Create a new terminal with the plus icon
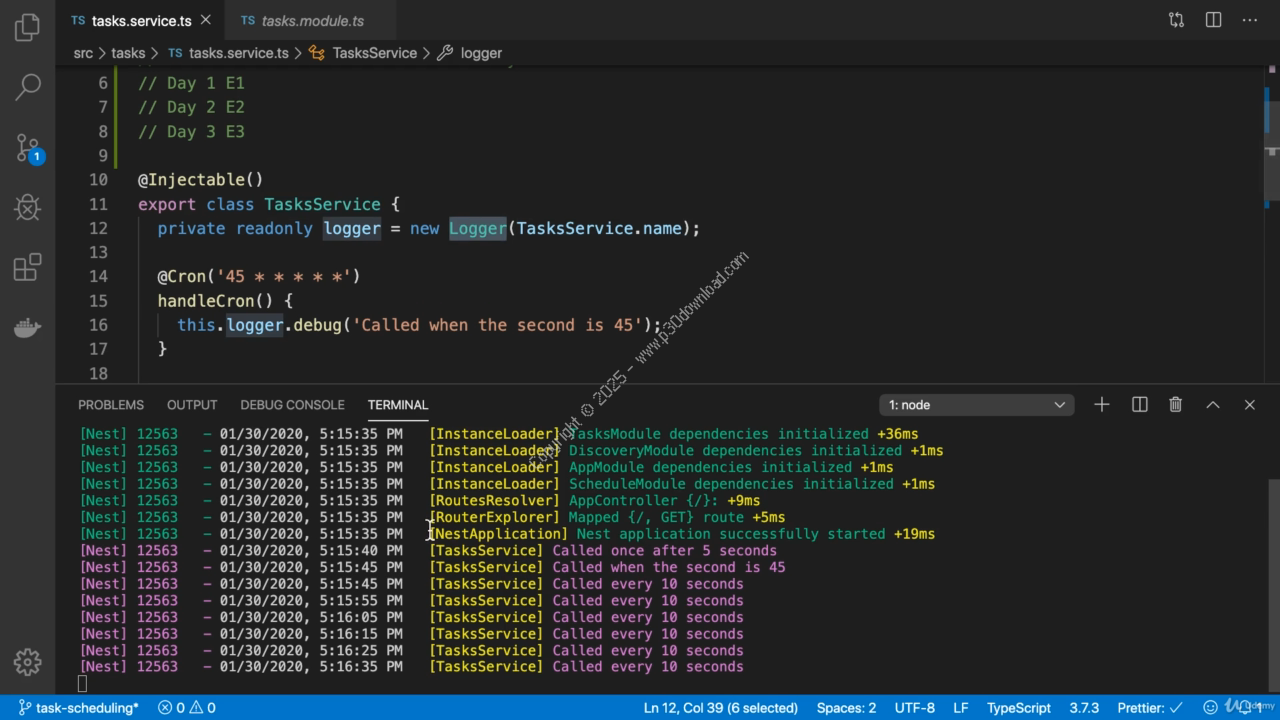The height and width of the screenshot is (720, 1280). click(1101, 404)
